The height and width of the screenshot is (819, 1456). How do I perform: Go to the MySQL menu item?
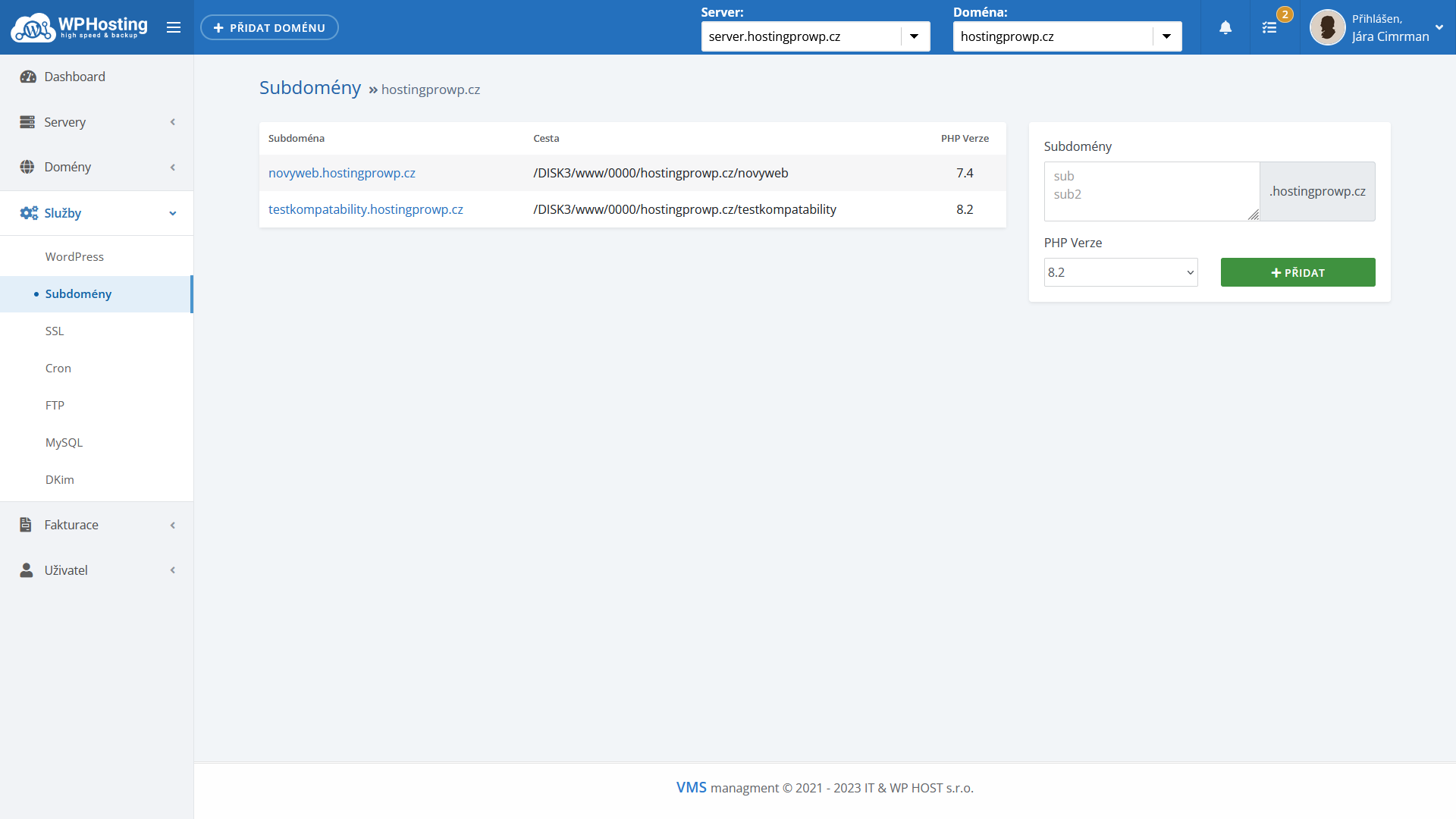click(x=64, y=443)
